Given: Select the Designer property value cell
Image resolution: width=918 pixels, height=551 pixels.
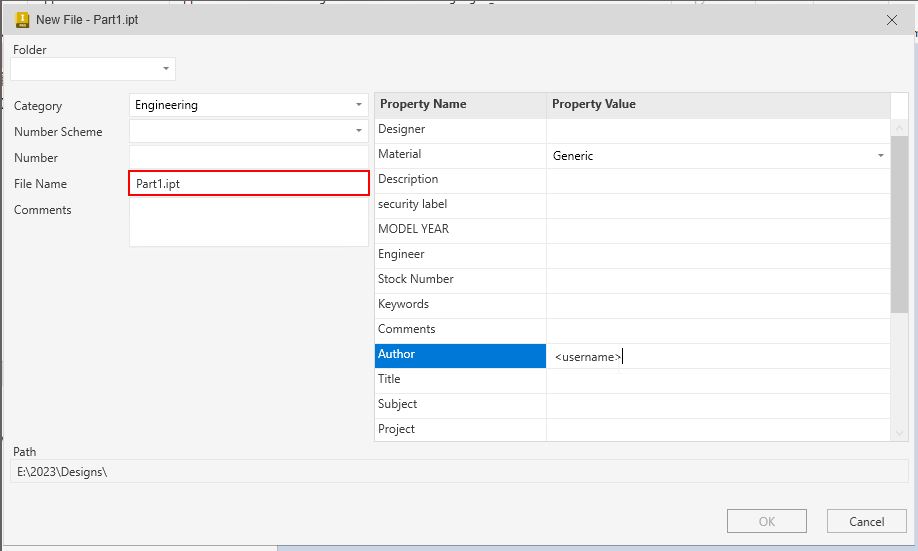Looking at the screenshot, I should [716, 129].
